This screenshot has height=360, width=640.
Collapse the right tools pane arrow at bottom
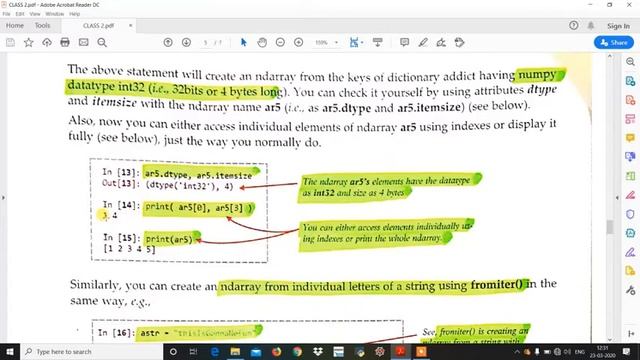tap(631, 333)
